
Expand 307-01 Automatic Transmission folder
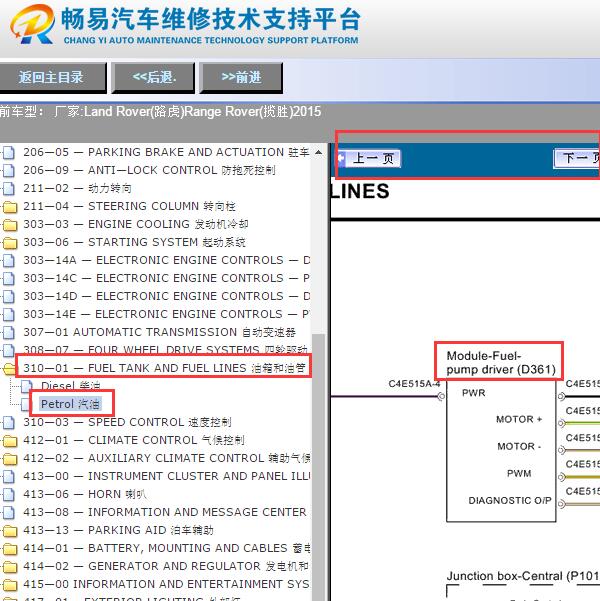(x=10, y=333)
